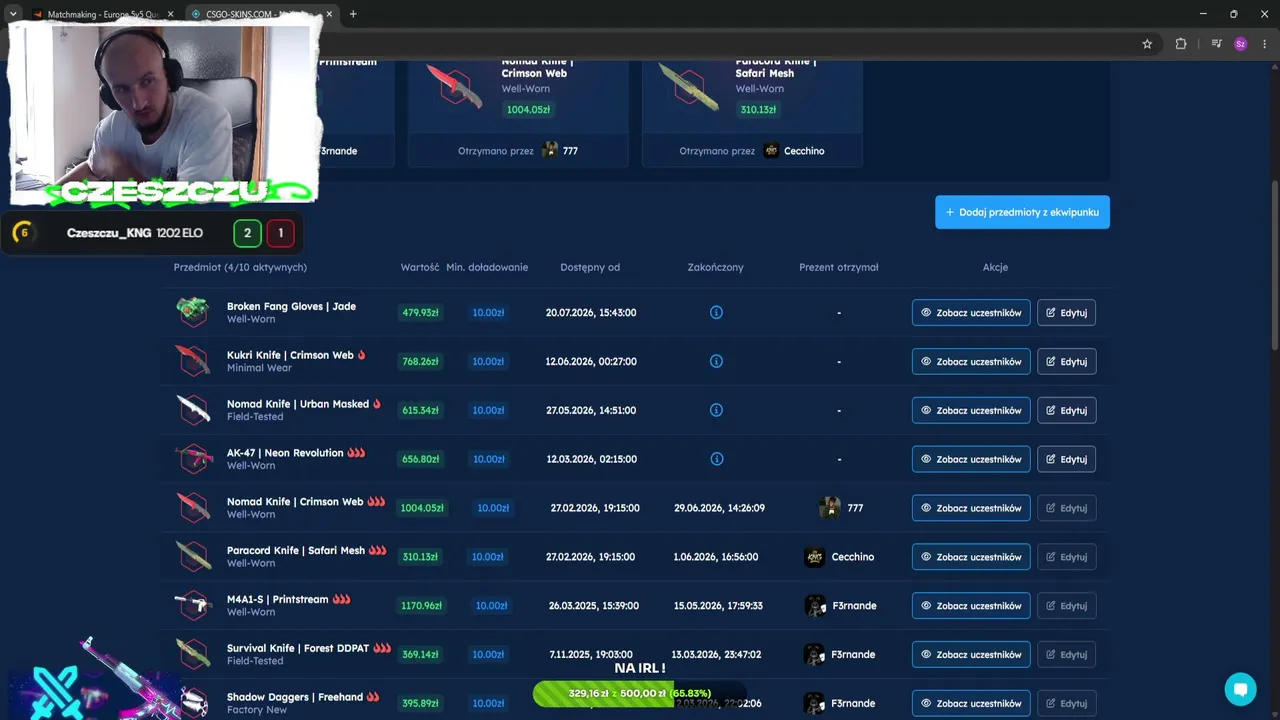Click the 10.00zł minimum deposit for AK-47 row
1280x720 pixels.
488,460
